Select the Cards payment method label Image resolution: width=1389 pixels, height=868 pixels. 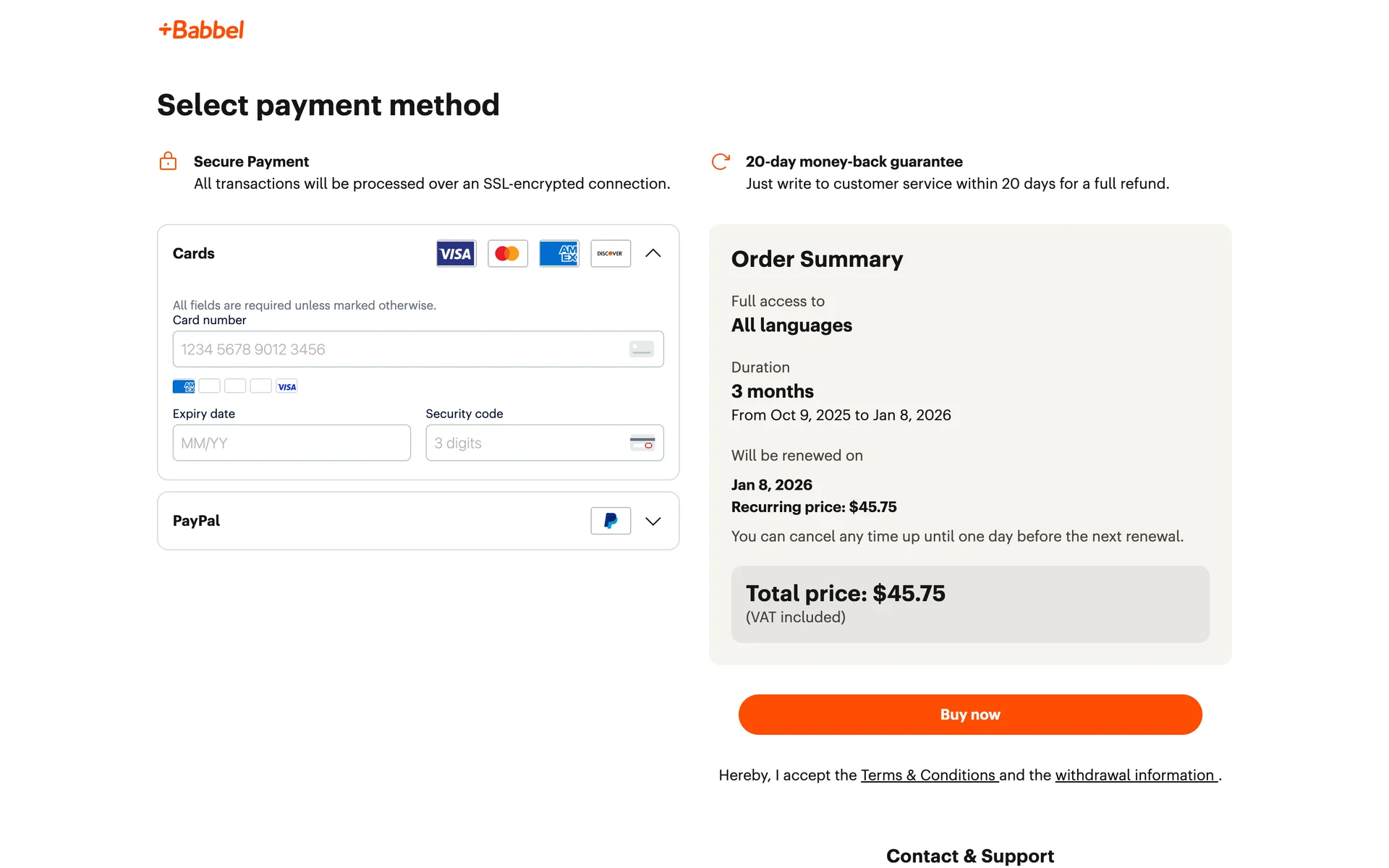(193, 253)
